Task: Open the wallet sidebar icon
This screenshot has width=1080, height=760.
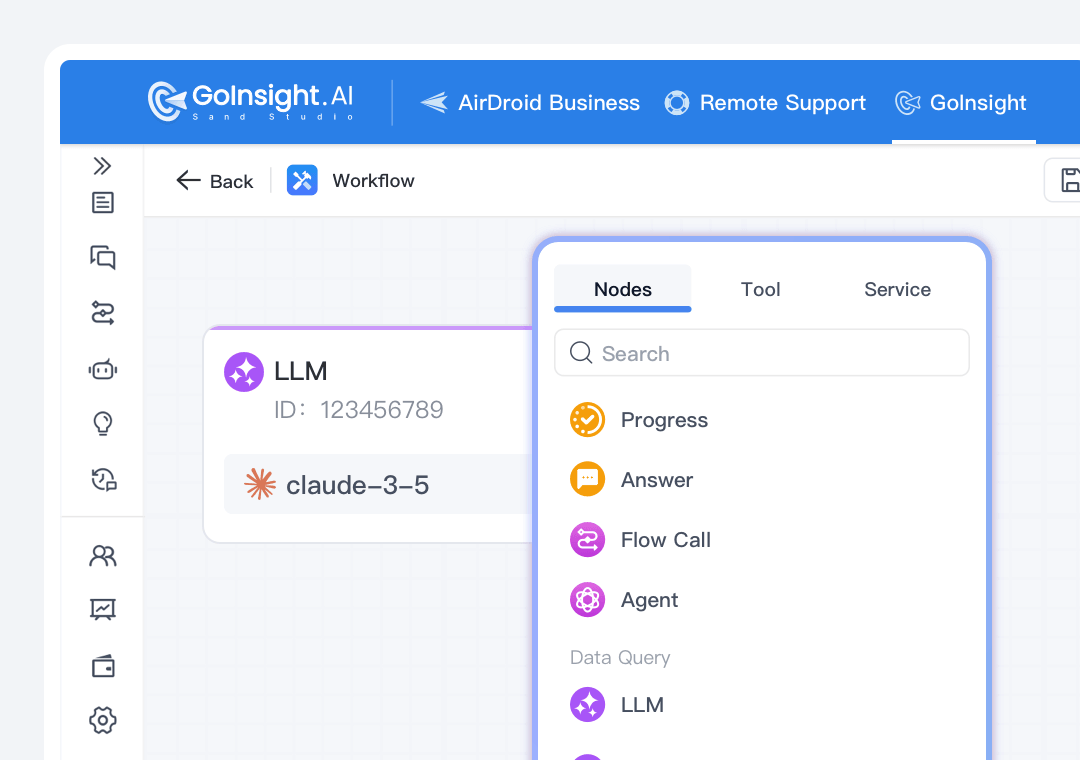Action: click(x=102, y=666)
